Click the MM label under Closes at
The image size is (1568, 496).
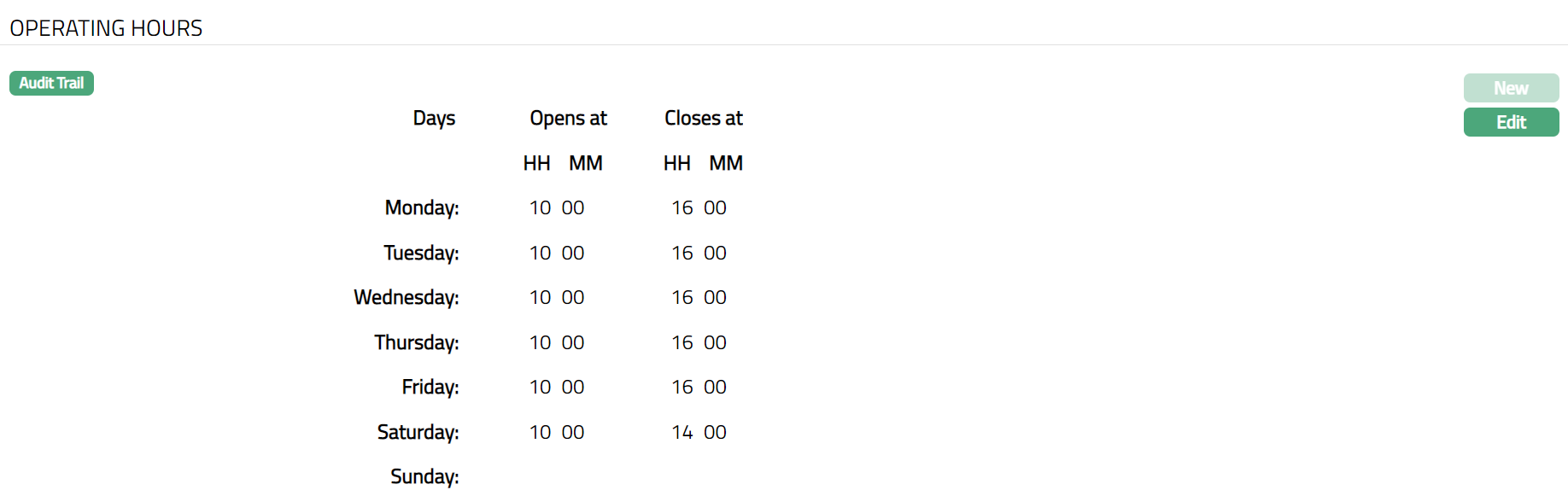coord(726,163)
